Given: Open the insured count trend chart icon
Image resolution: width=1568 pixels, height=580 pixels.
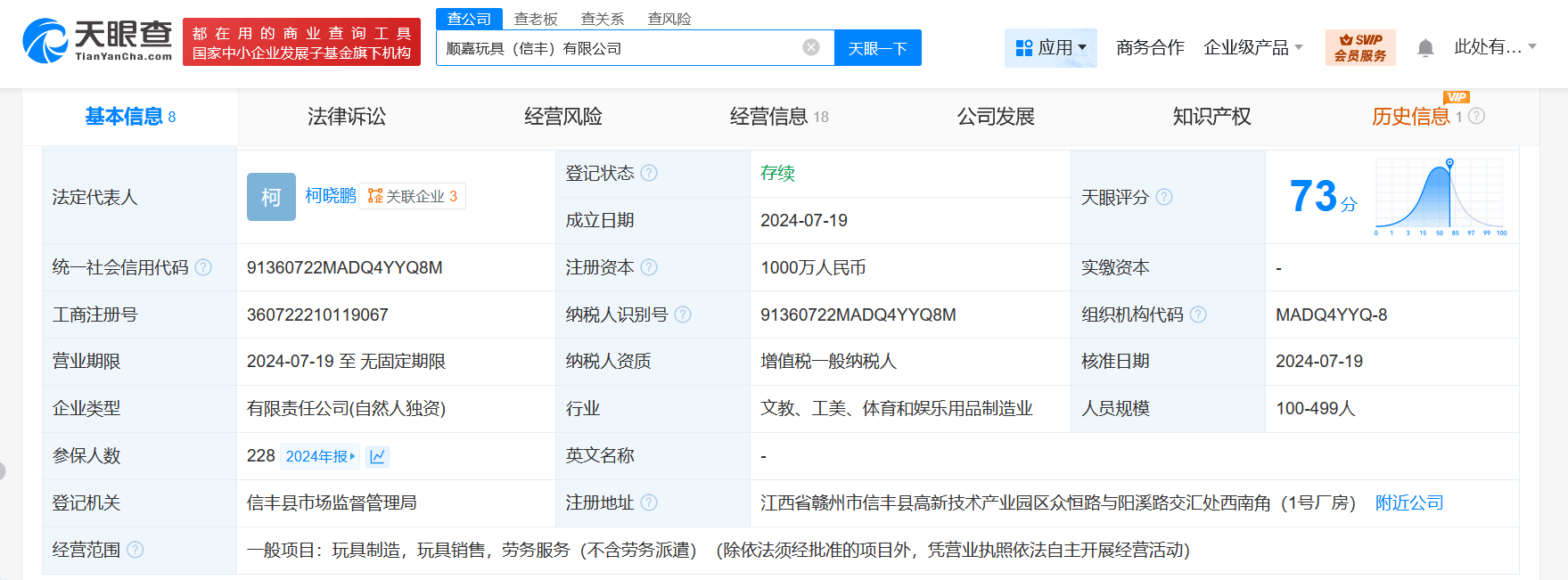Looking at the screenshot, I should 377,456.
